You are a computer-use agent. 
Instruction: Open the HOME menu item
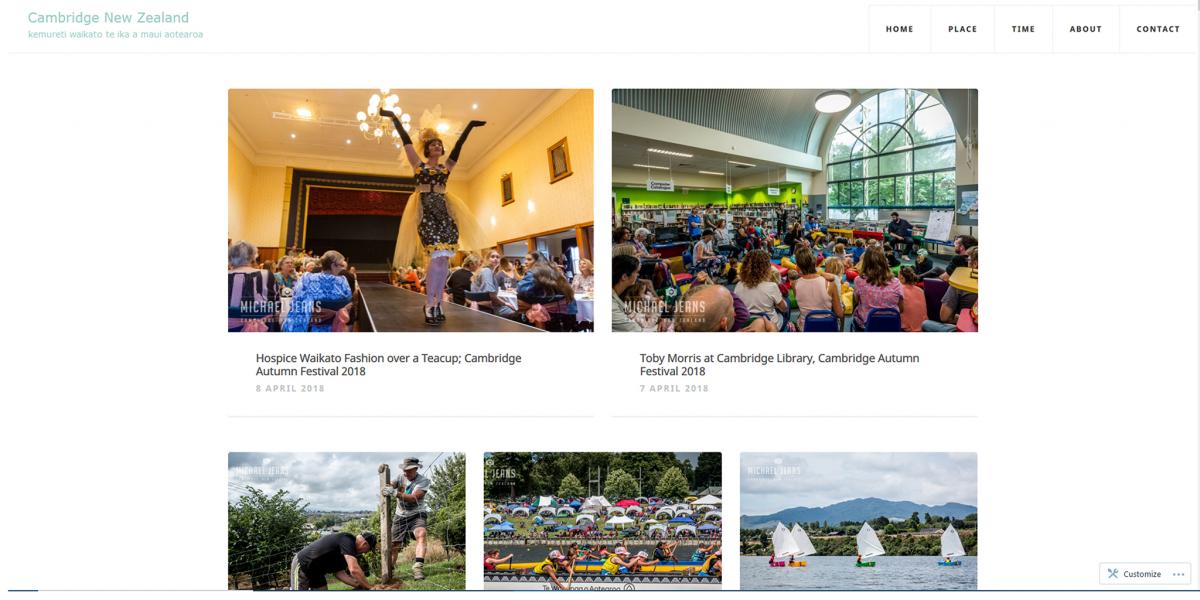point(900,29)
